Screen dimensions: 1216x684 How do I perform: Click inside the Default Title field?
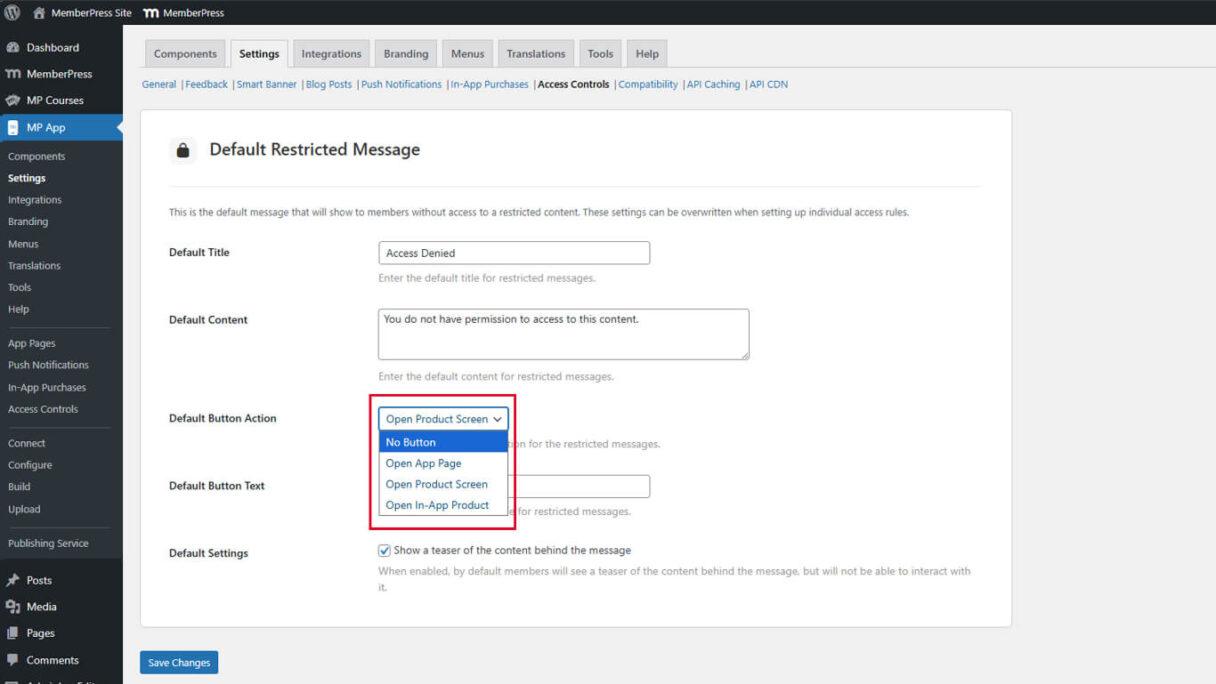[513, 252]
